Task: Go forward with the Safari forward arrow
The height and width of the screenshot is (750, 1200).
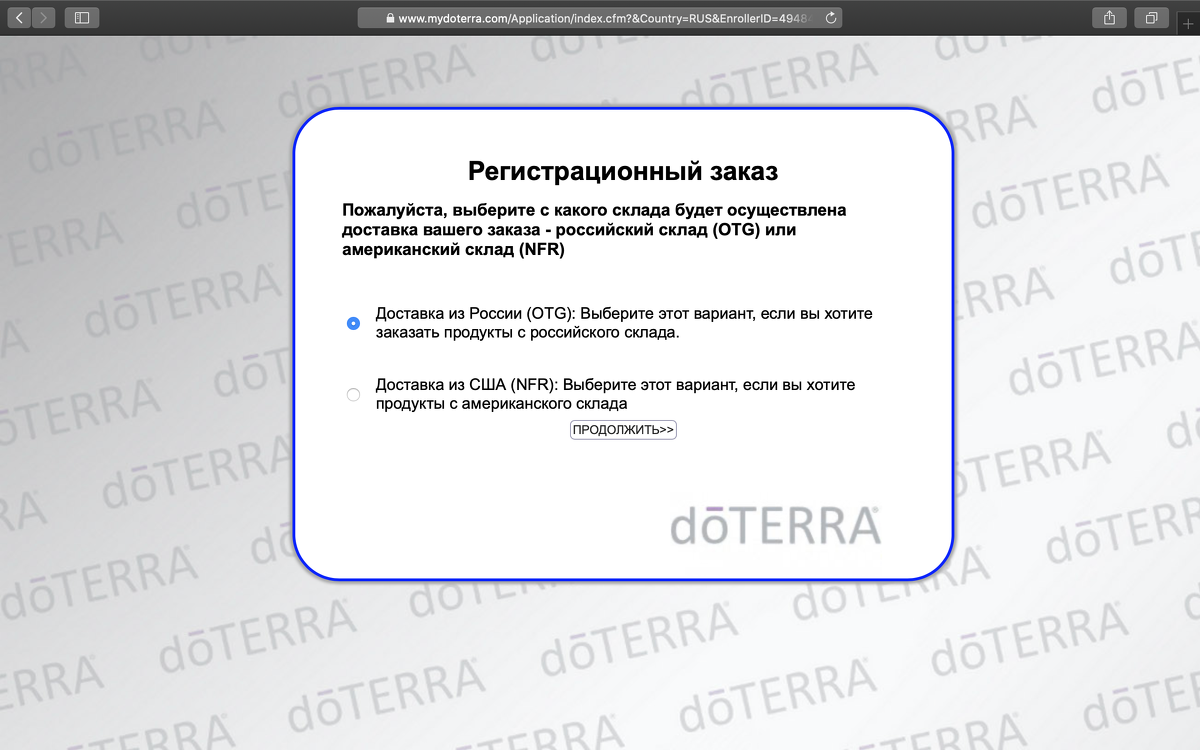Action: (44, 17)
